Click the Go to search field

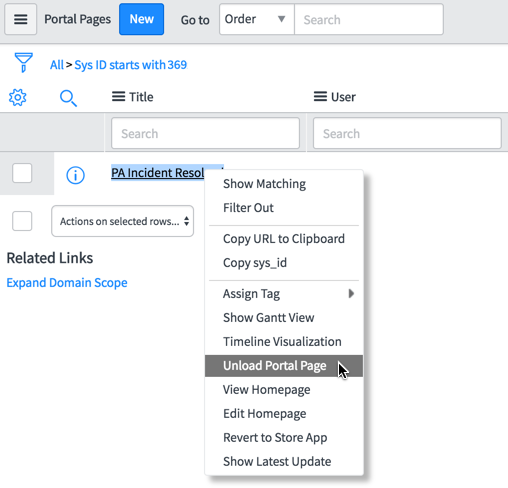[369, 19]
